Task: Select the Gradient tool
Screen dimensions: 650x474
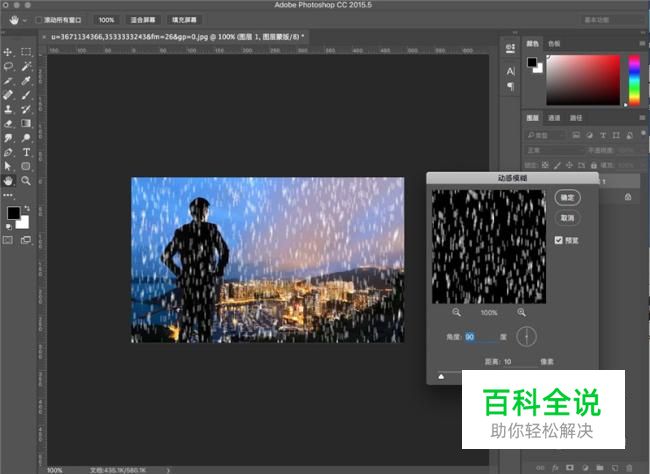Action: pyautogui.click(x=26, y=124)
